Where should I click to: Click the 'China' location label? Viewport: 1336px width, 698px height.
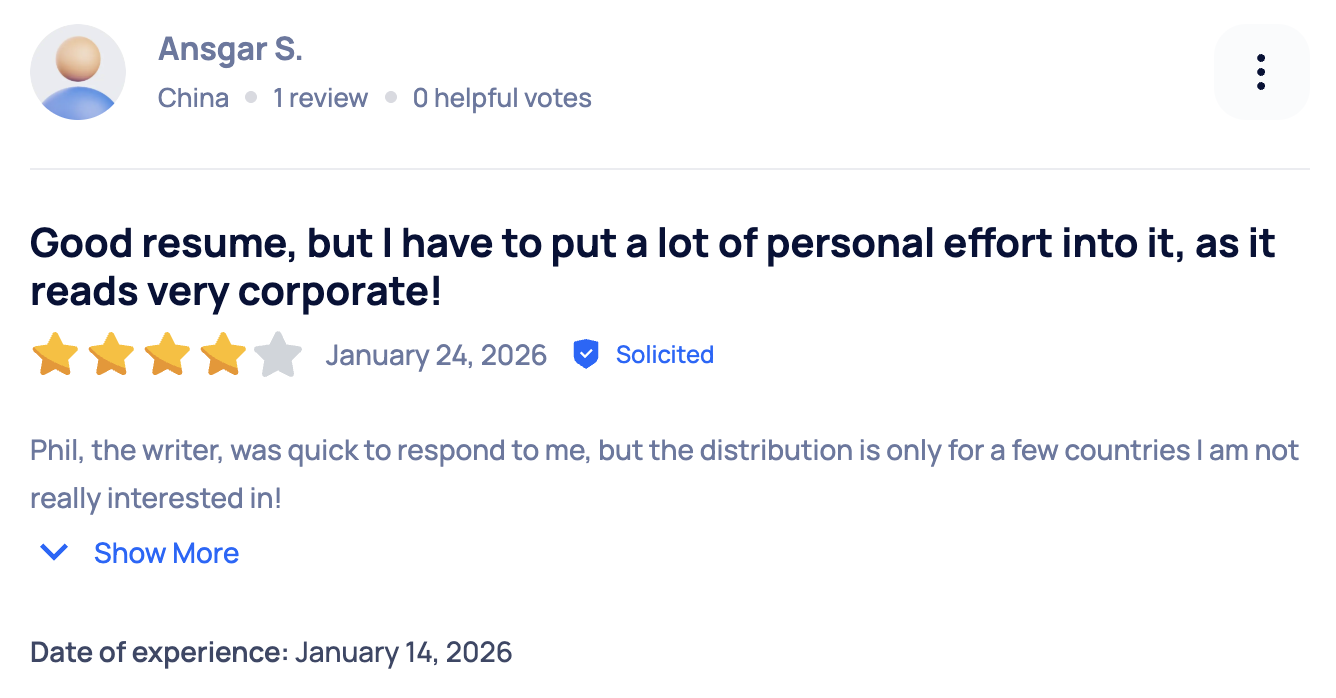193,97
